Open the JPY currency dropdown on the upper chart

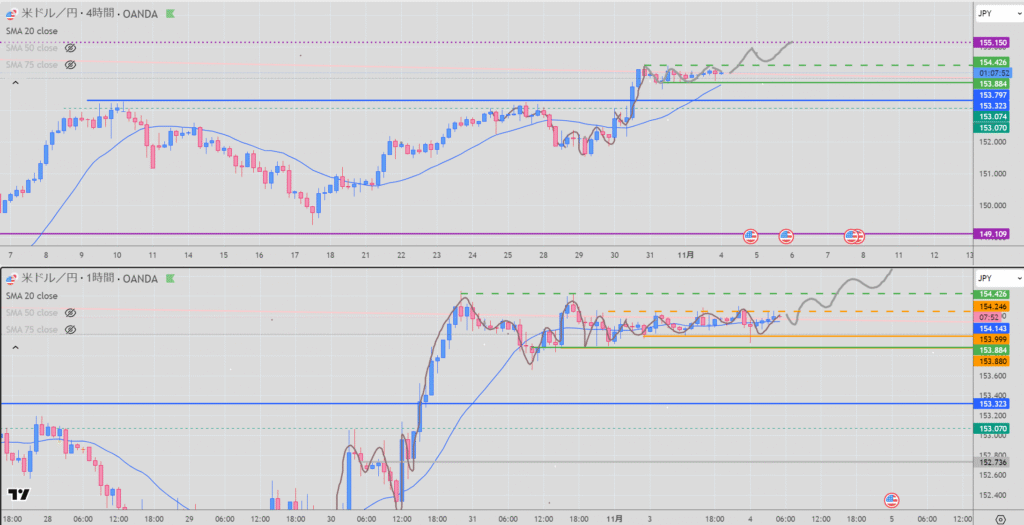[x=995, y=15]
